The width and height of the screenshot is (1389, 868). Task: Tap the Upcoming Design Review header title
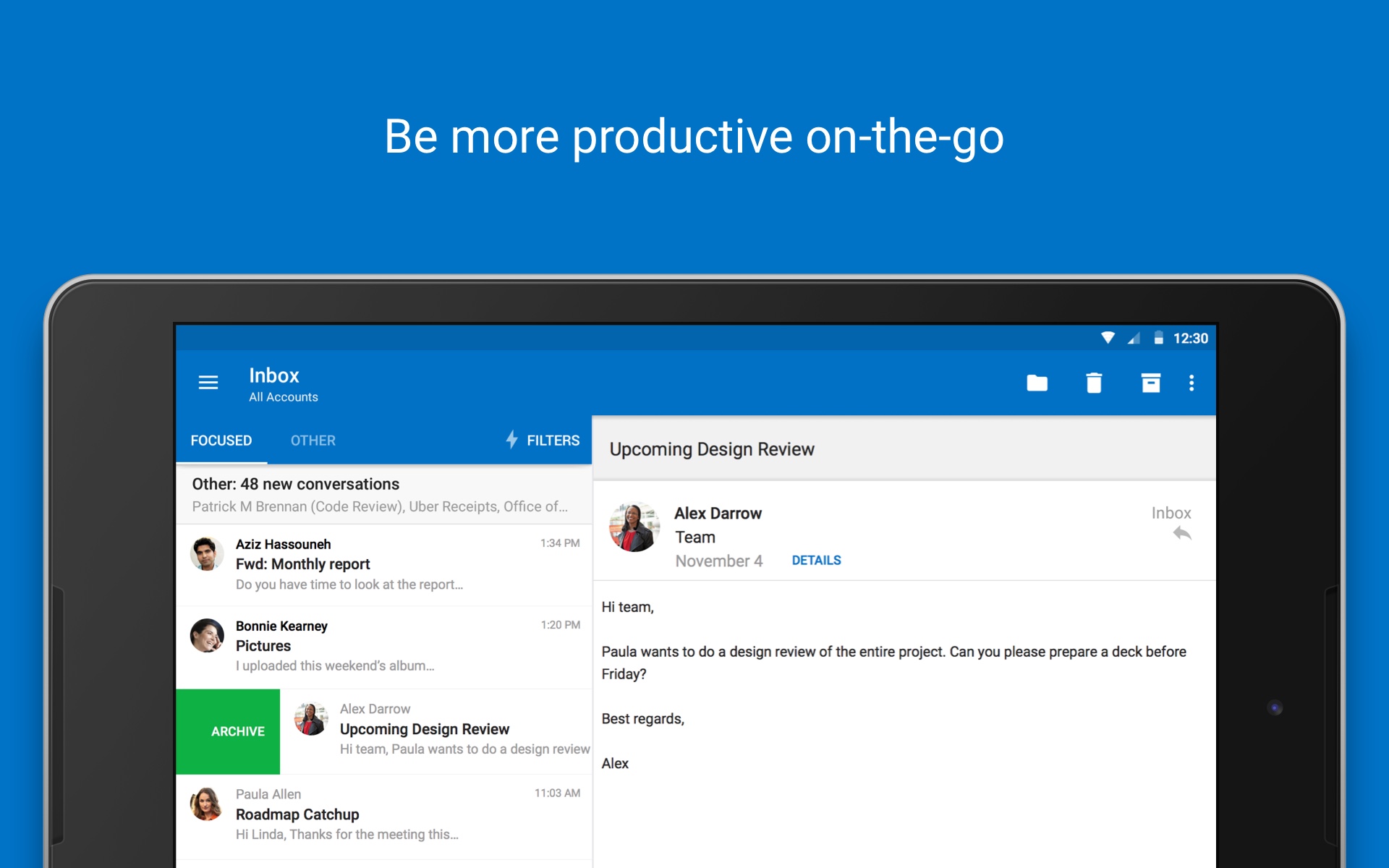coord(712,449)
